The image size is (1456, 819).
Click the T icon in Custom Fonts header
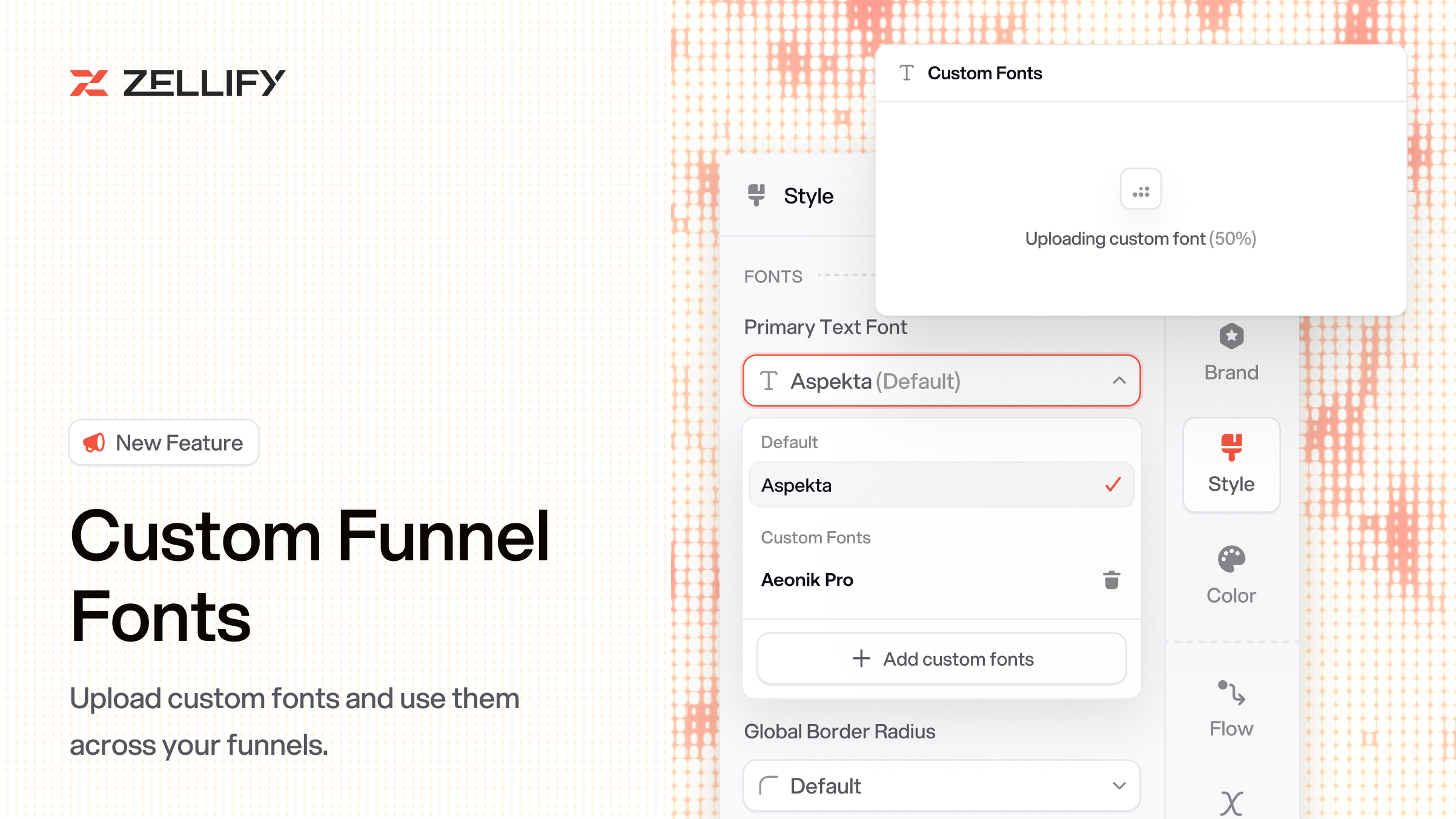[907, 73]
